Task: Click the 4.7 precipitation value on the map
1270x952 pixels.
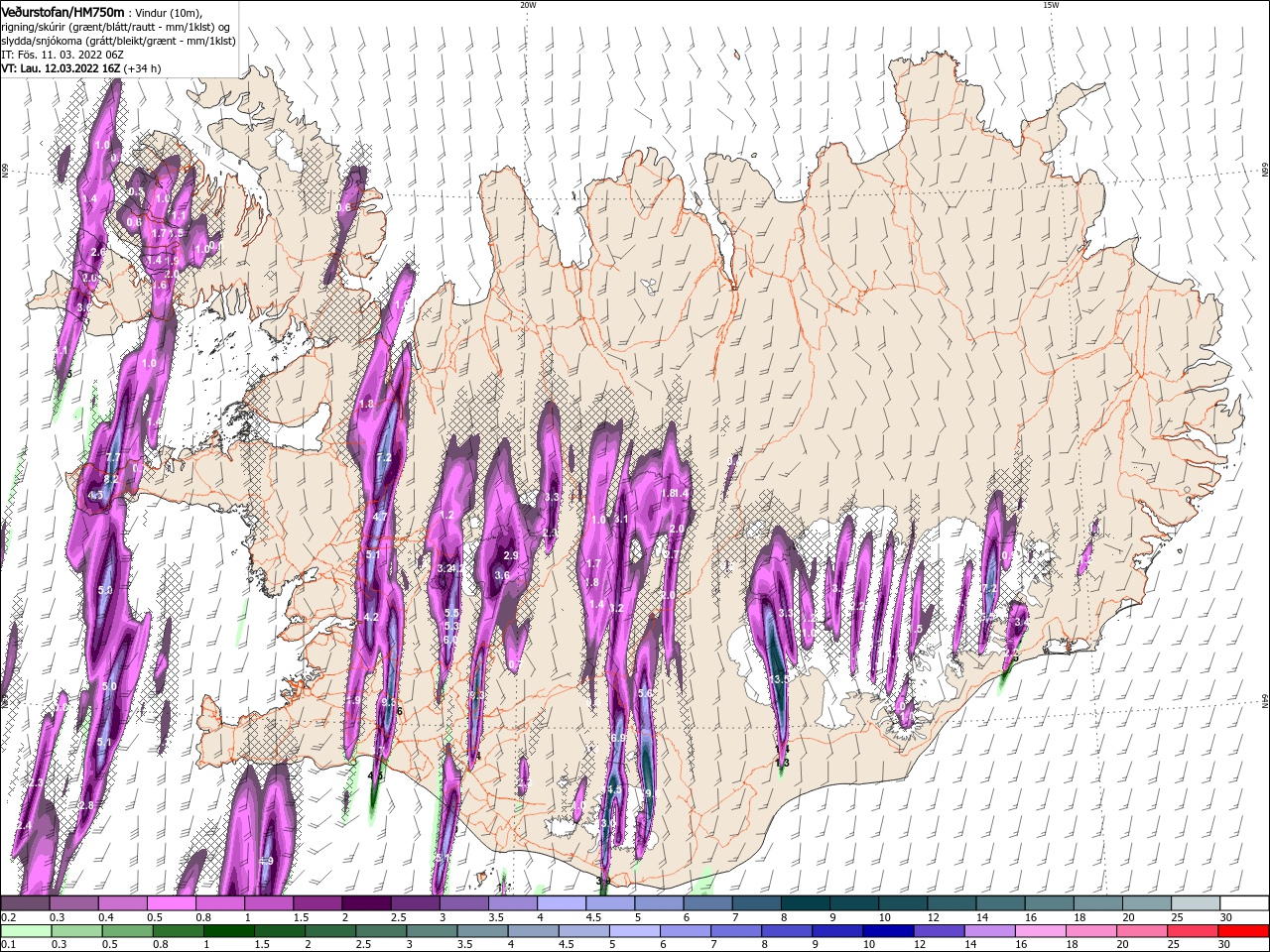Action: [x=379, y=517]
